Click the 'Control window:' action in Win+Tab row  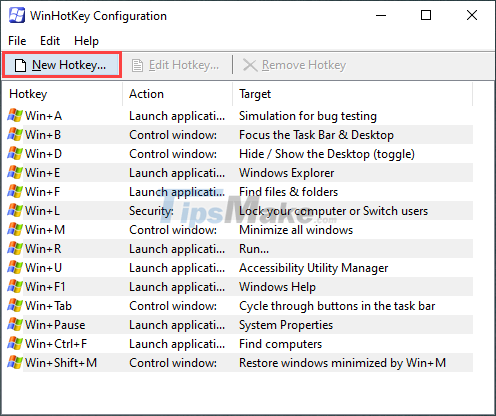(173, 306)
